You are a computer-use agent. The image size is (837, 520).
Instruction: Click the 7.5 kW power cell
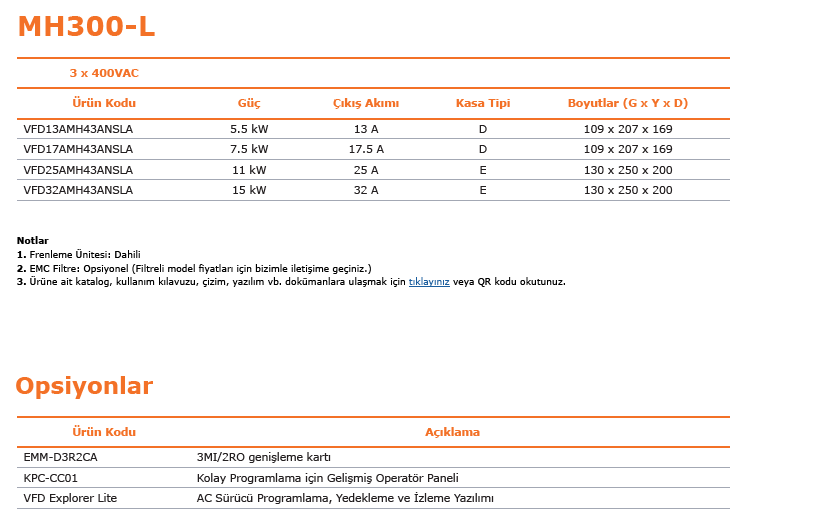(x=249, y=149)
